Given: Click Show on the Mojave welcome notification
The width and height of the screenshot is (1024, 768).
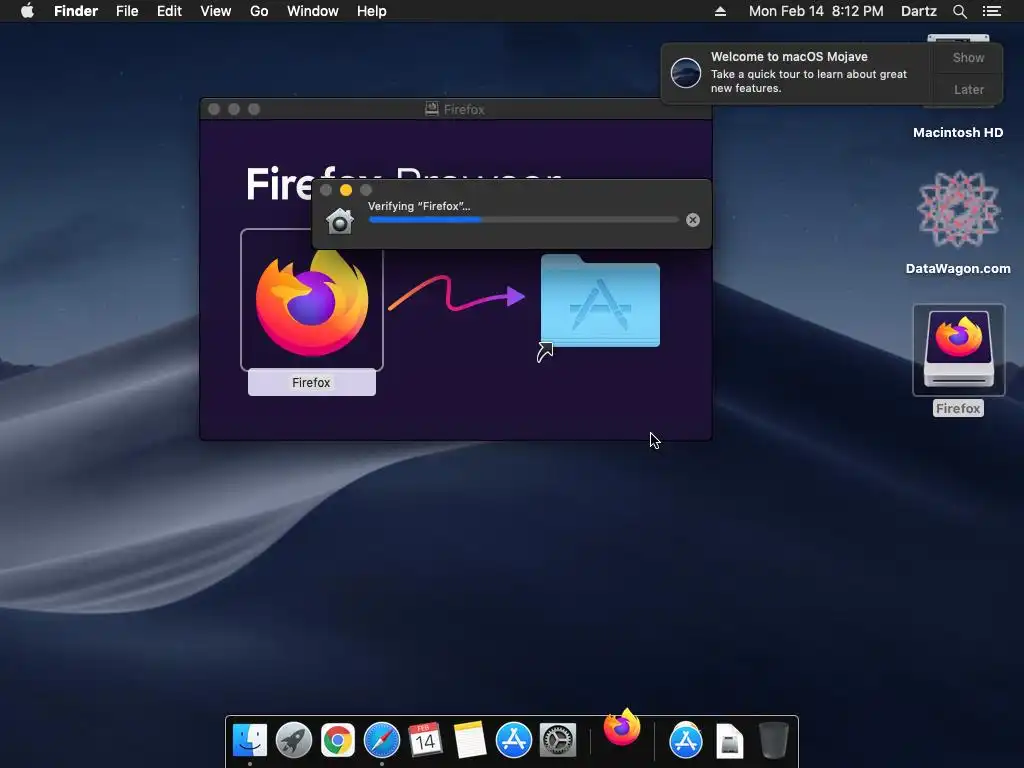Looking at the screenshot, I should click(x=968, y=58).
